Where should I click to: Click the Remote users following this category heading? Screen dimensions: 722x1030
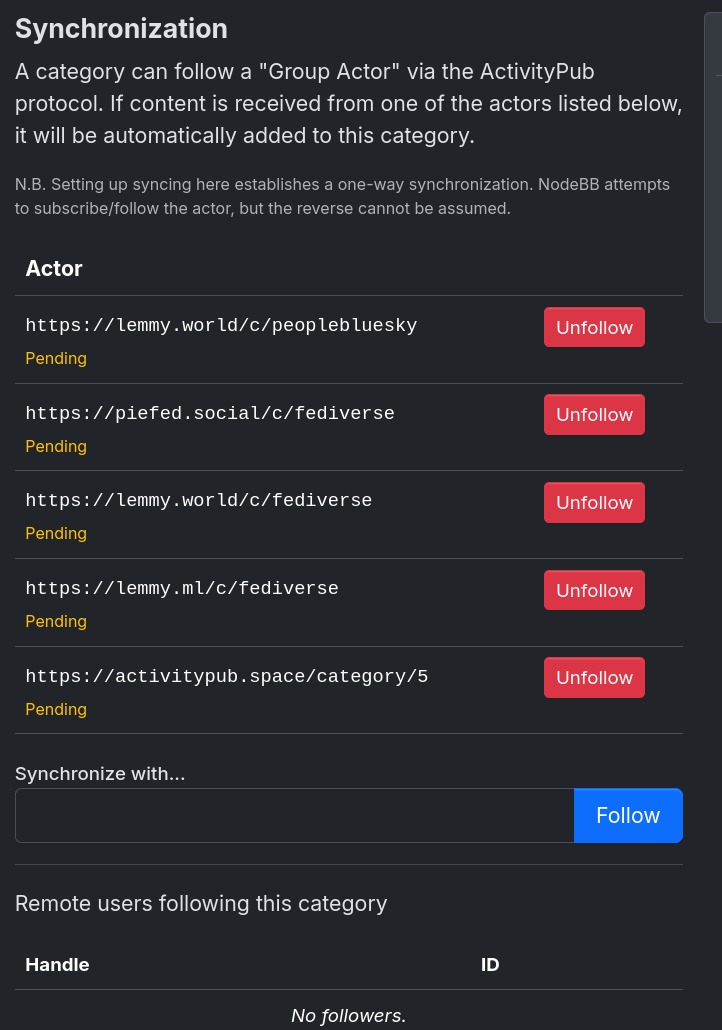(x=200, y=903)
